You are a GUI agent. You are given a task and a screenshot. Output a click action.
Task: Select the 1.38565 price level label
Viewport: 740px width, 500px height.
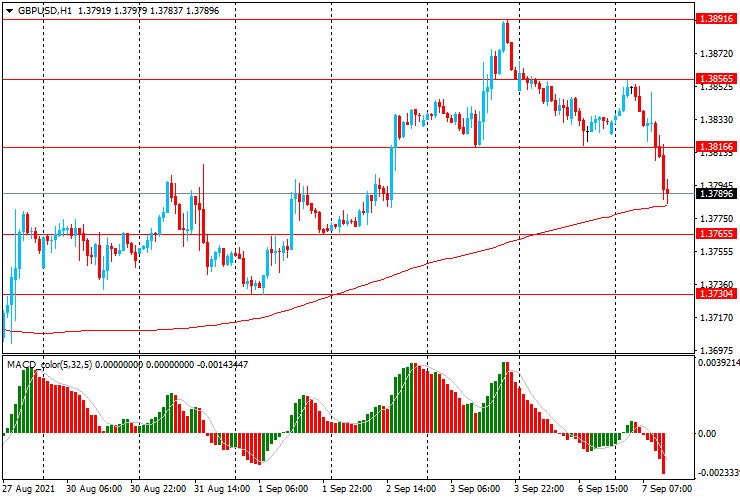[716, 78]
